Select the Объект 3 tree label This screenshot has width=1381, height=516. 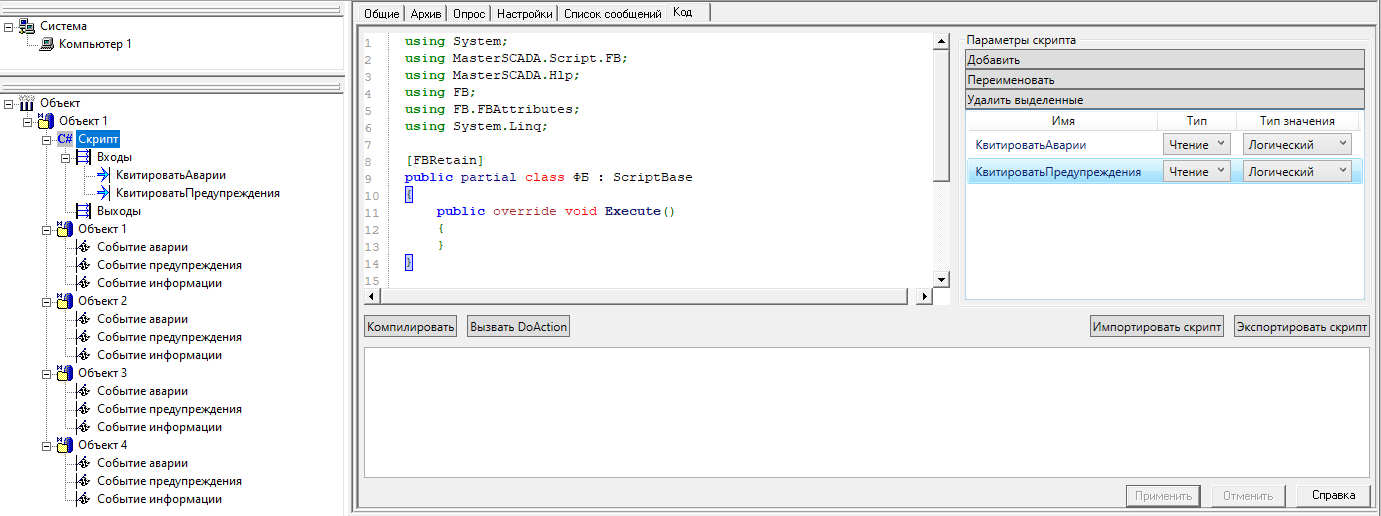[x=102, y=373]
